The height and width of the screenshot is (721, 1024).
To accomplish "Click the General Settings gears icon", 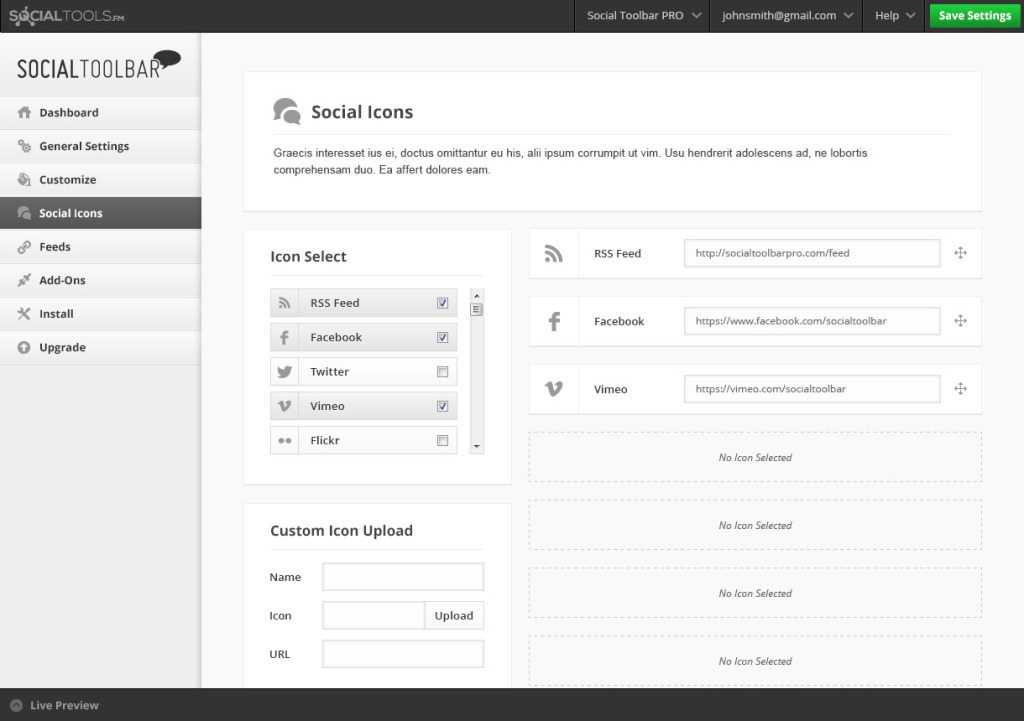I will (x=24, y=146).
